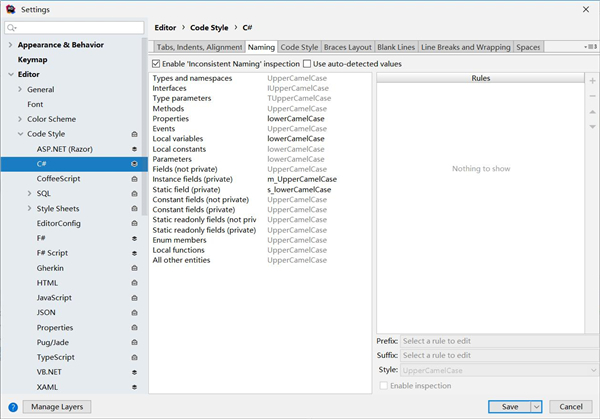Click the layer icon beside ASP.NET (Razor)
600x419 pixels.
coord(134,149)
